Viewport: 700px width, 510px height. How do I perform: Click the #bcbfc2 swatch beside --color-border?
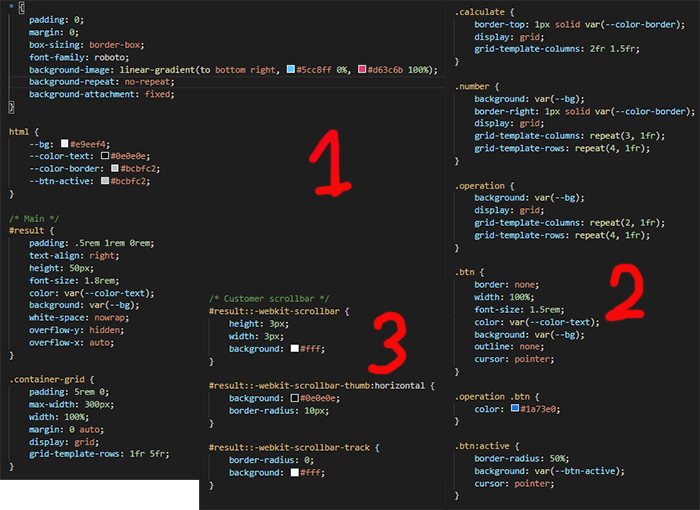coord(115,168)
